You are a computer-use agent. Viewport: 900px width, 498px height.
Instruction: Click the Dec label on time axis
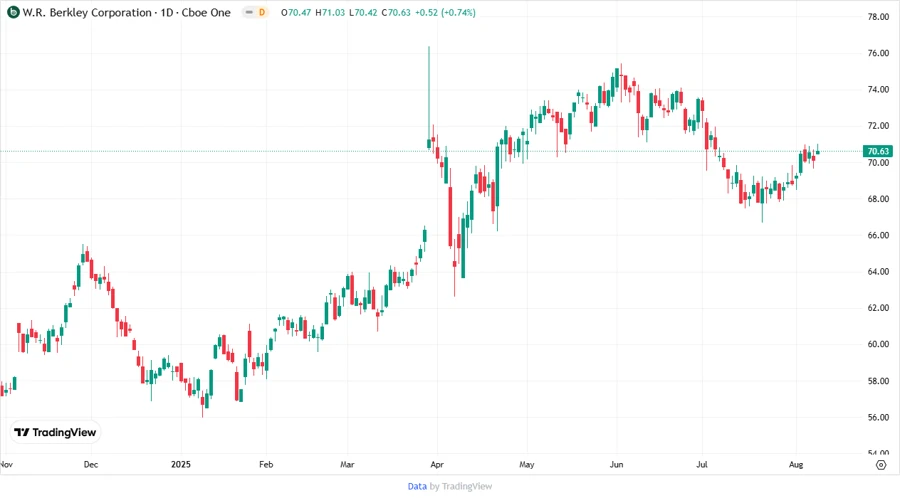91,464
